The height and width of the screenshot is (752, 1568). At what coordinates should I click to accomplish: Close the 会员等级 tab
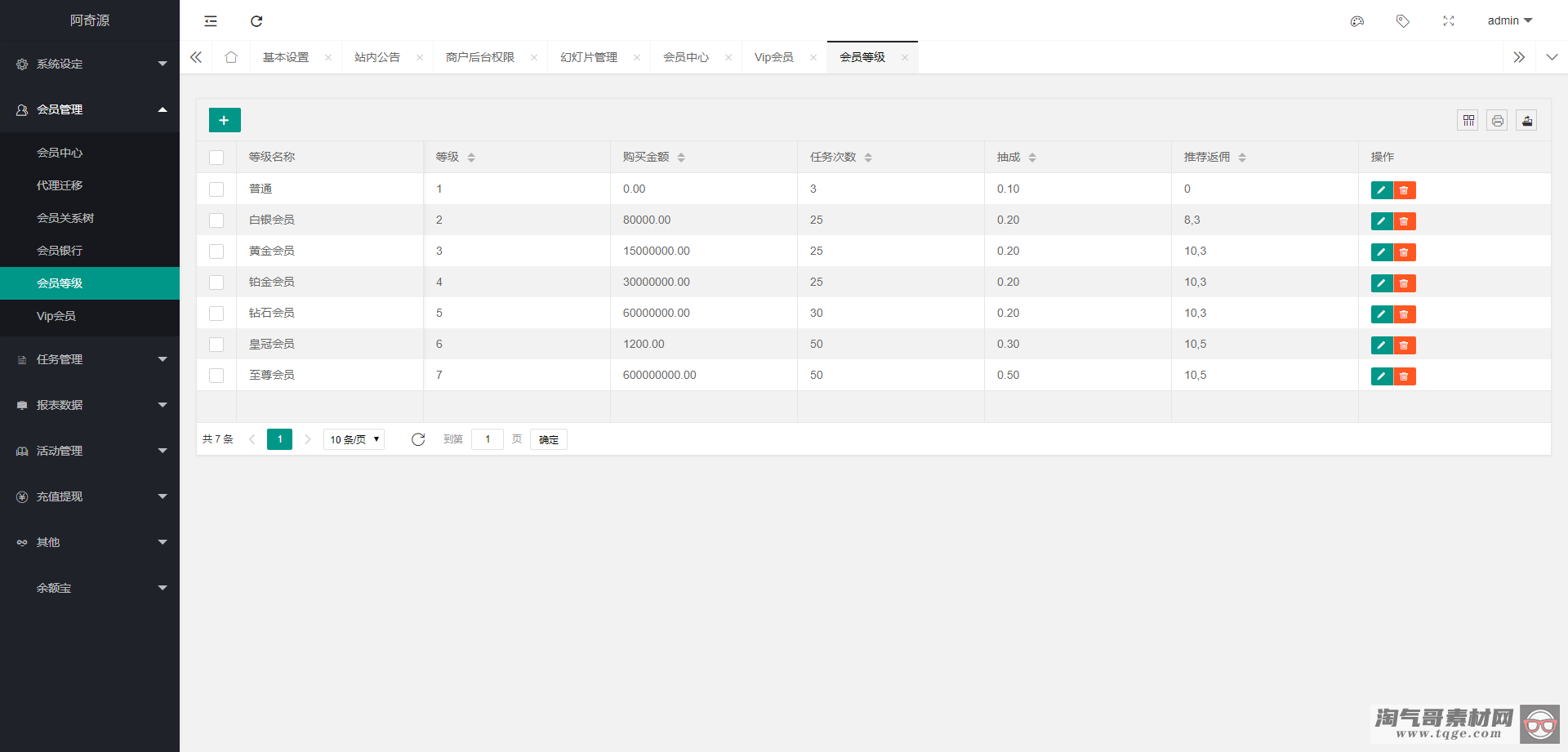pyautogui.click(x=905, y=57)
